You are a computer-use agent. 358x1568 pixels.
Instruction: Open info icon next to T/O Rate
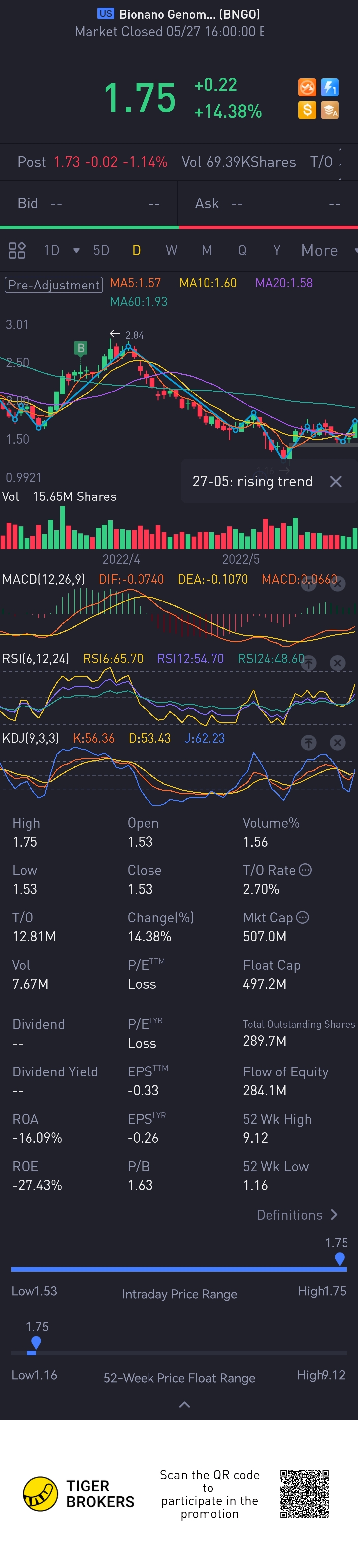306,870
